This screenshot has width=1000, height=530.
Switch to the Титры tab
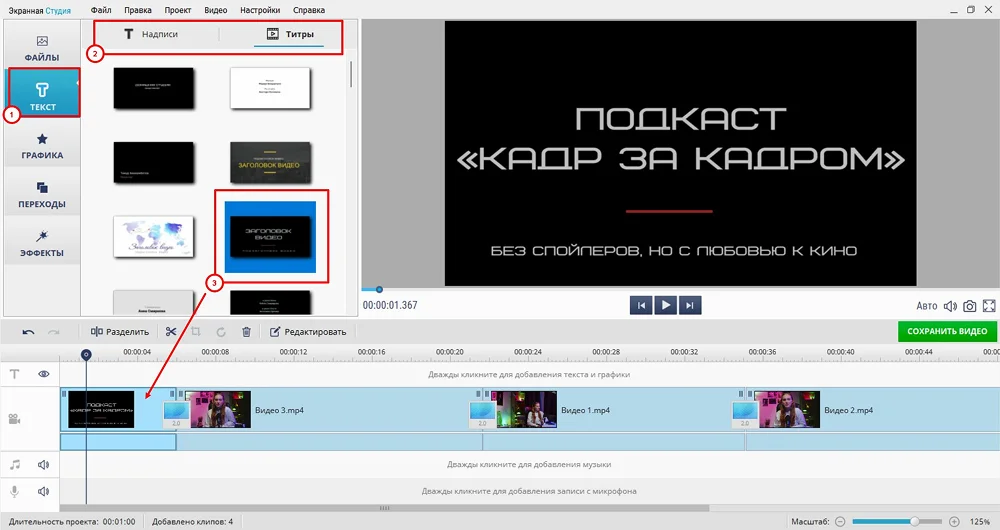pos(290,34)
